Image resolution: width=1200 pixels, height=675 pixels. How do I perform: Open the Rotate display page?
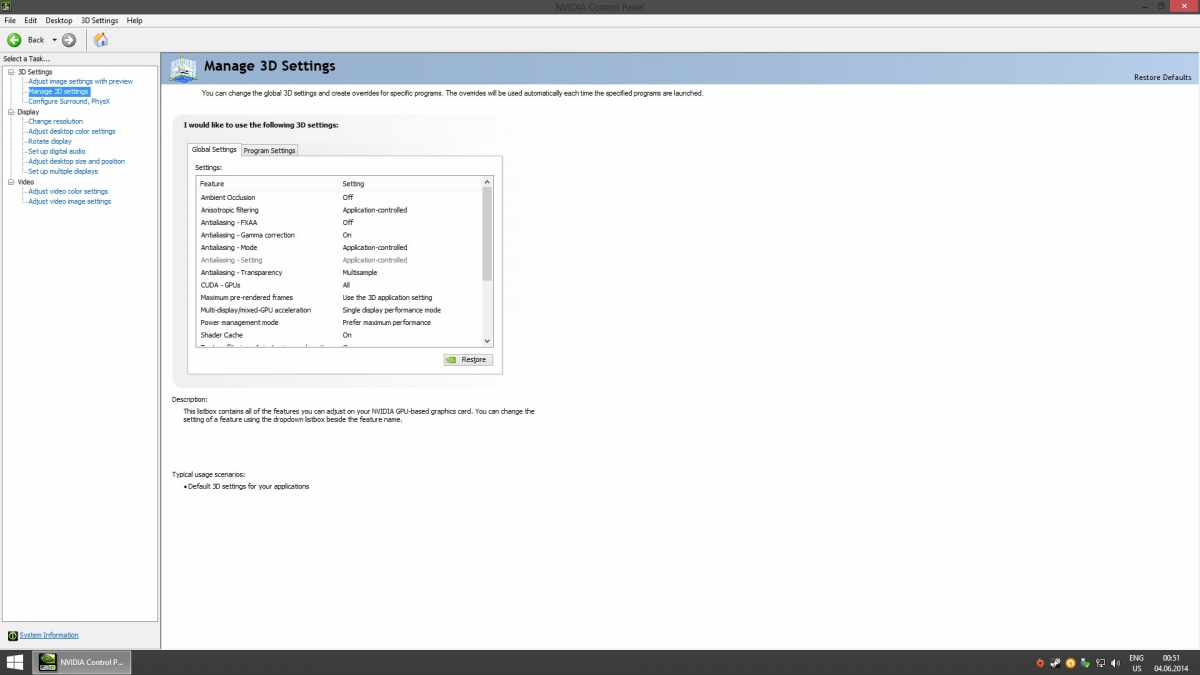(x=50, y=141)
